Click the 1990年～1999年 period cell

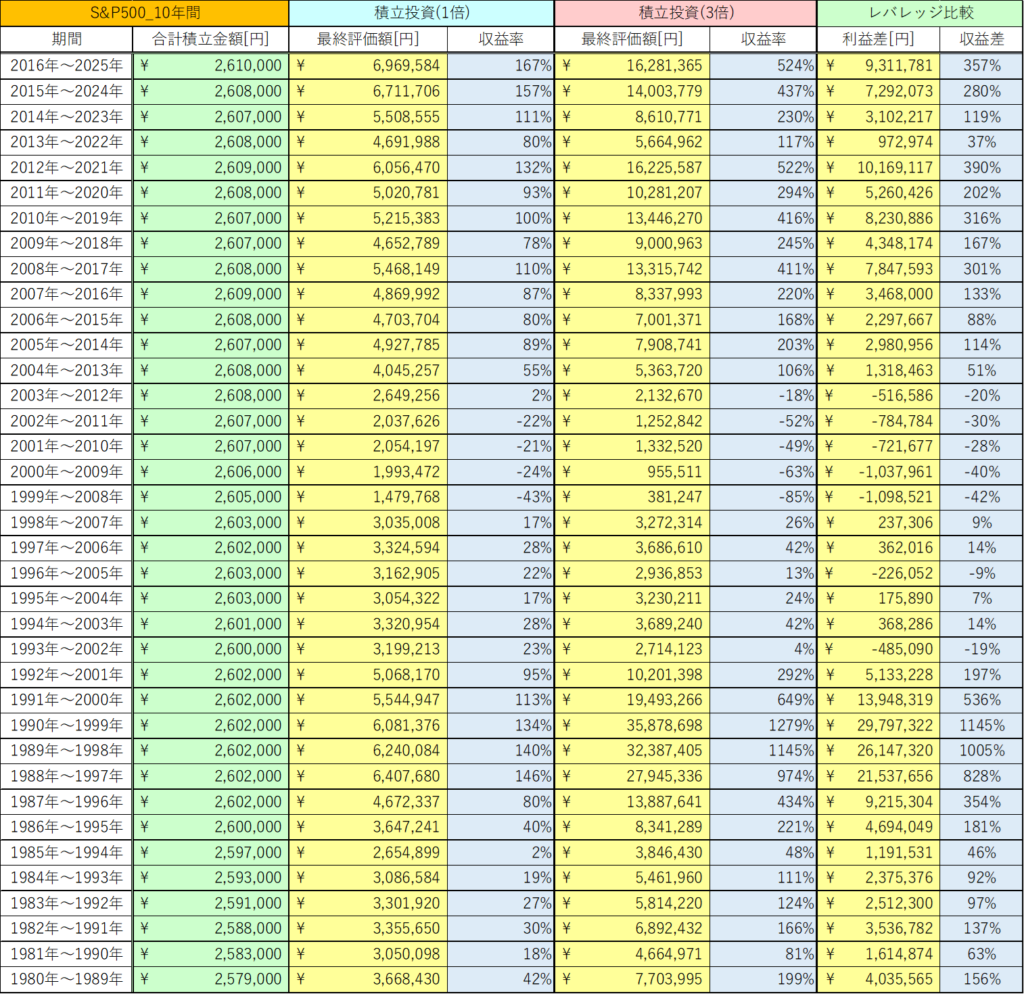[x=66, y=726]
